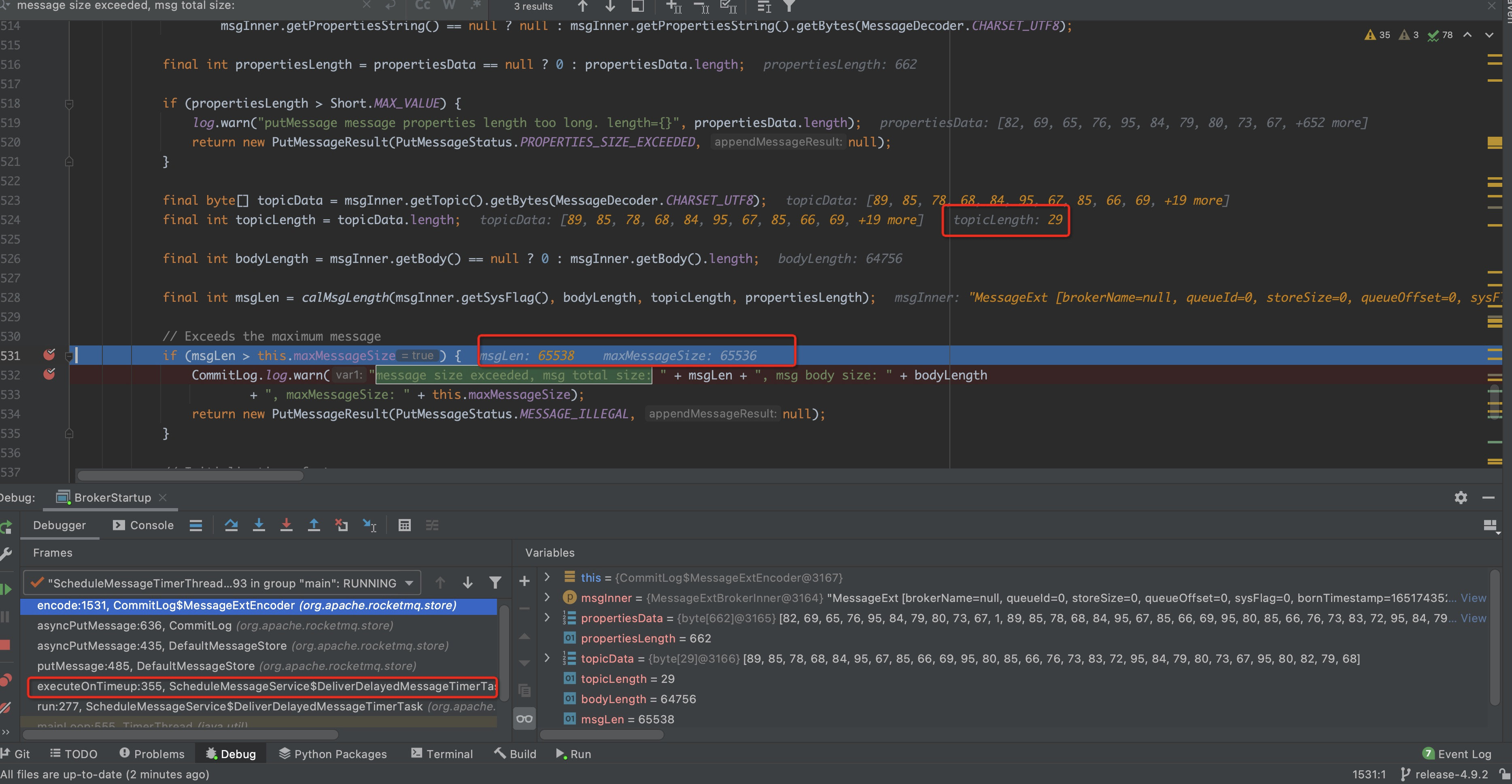Click the Force Step Into red arrow
Image resolution: width=1512 pixels, height=784 pixels.
point(287,525)
